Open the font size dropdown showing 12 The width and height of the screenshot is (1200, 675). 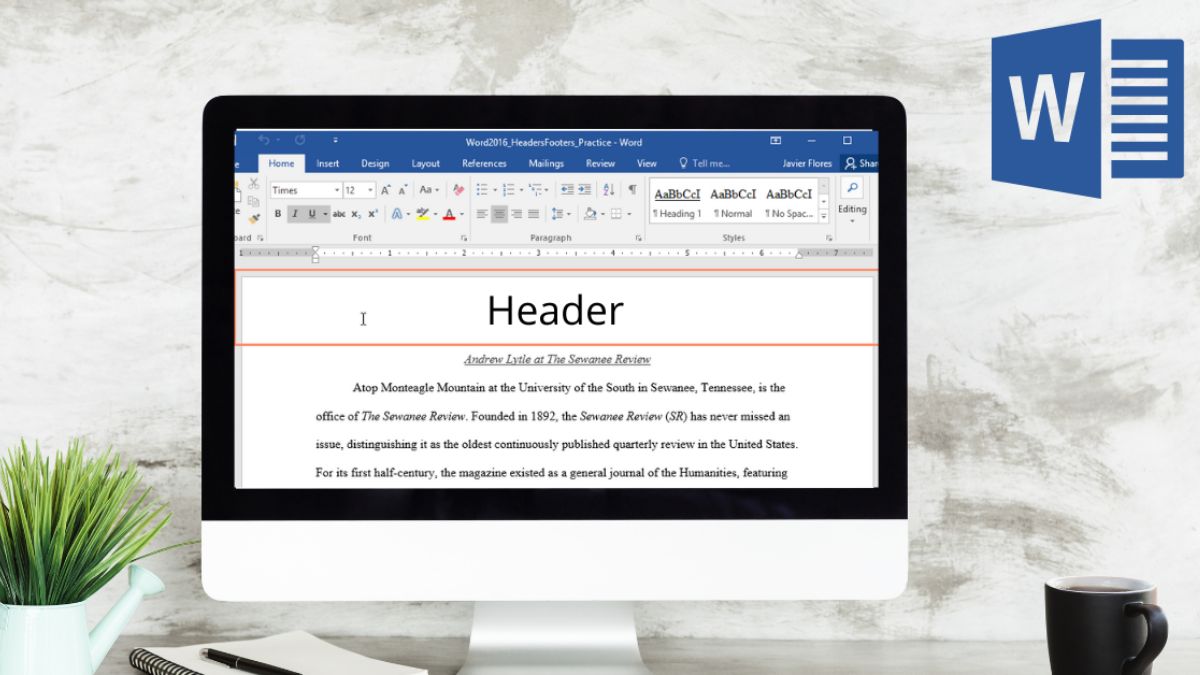pos(360,190)
